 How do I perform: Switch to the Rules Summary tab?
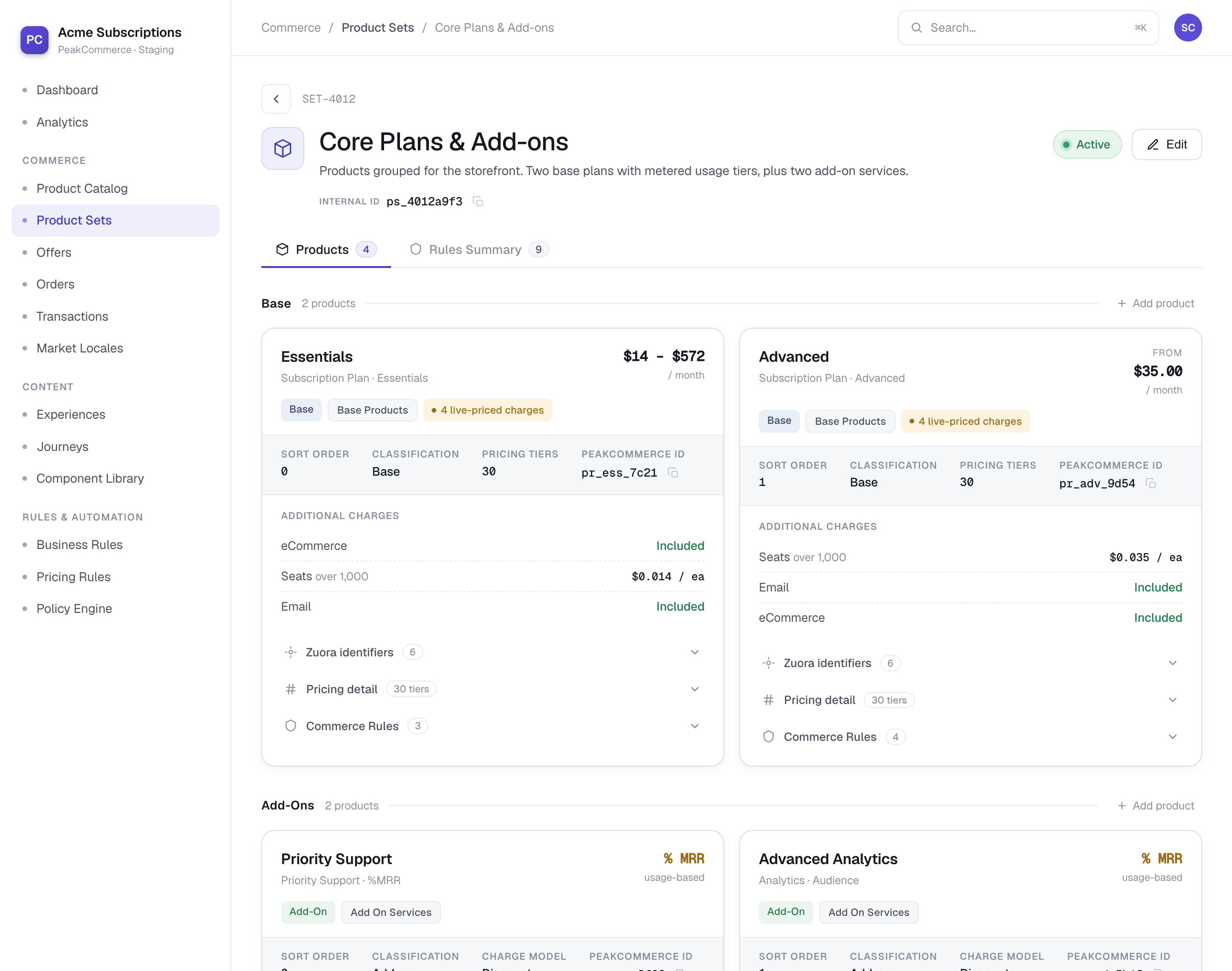479,250
